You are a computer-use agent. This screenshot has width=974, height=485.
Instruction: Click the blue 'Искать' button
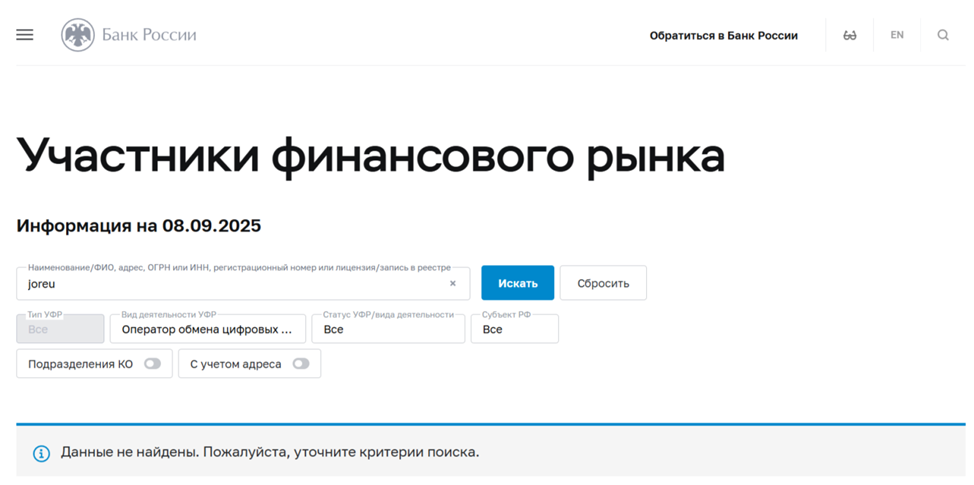(x=517, y=283)
